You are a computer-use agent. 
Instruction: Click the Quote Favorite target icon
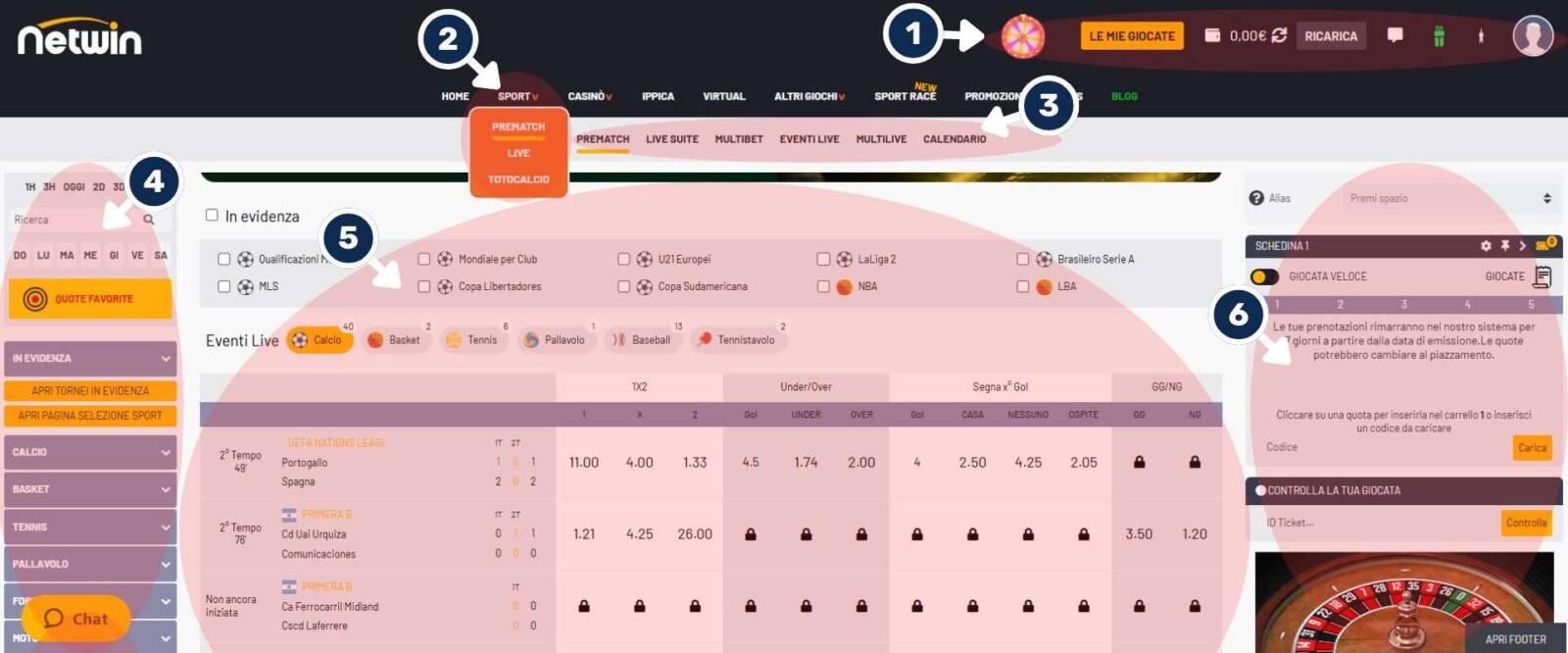35,298
